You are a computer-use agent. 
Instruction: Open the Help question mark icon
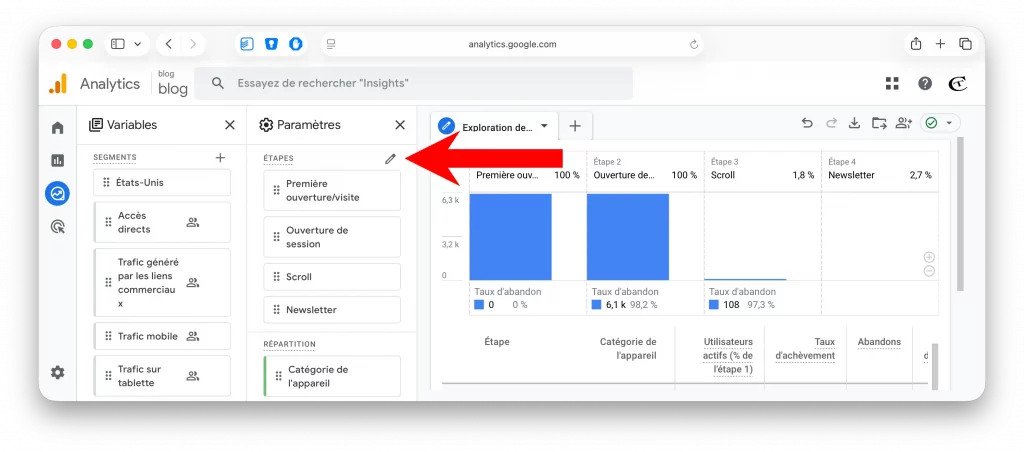[x=925, y=84]
